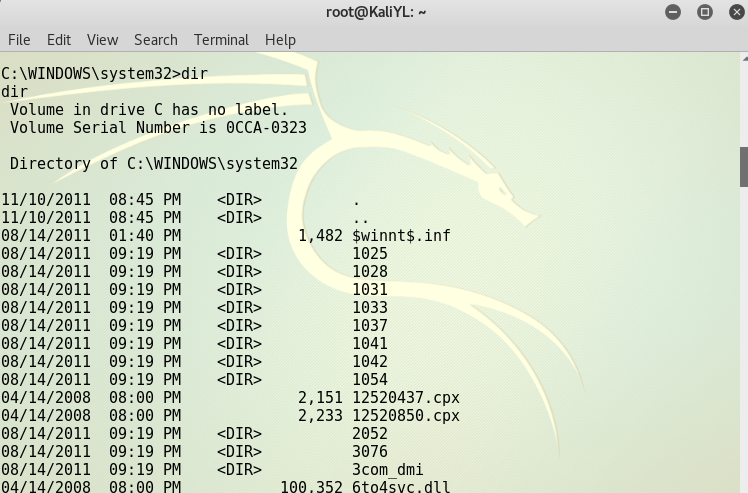
Task: Open the Help menu
Action: coord(280,40)
